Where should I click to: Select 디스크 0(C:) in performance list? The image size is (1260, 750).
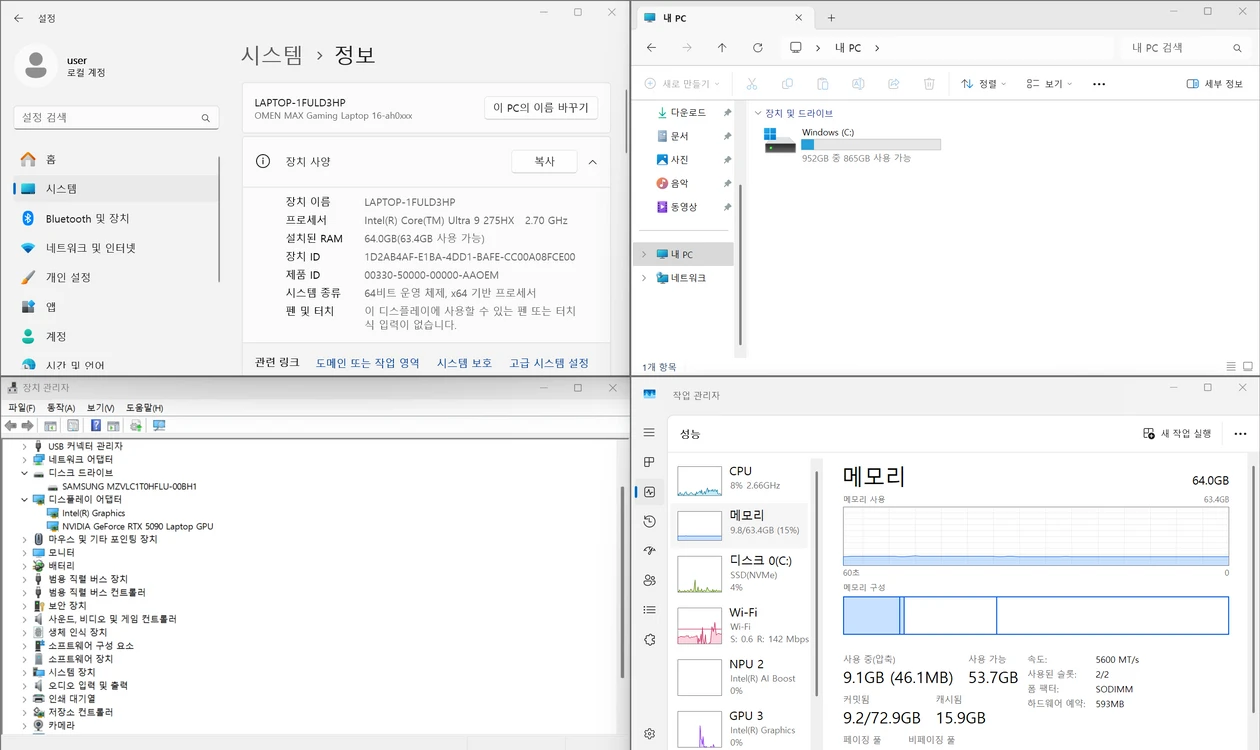pyautogui.click(x=741, y=574)
